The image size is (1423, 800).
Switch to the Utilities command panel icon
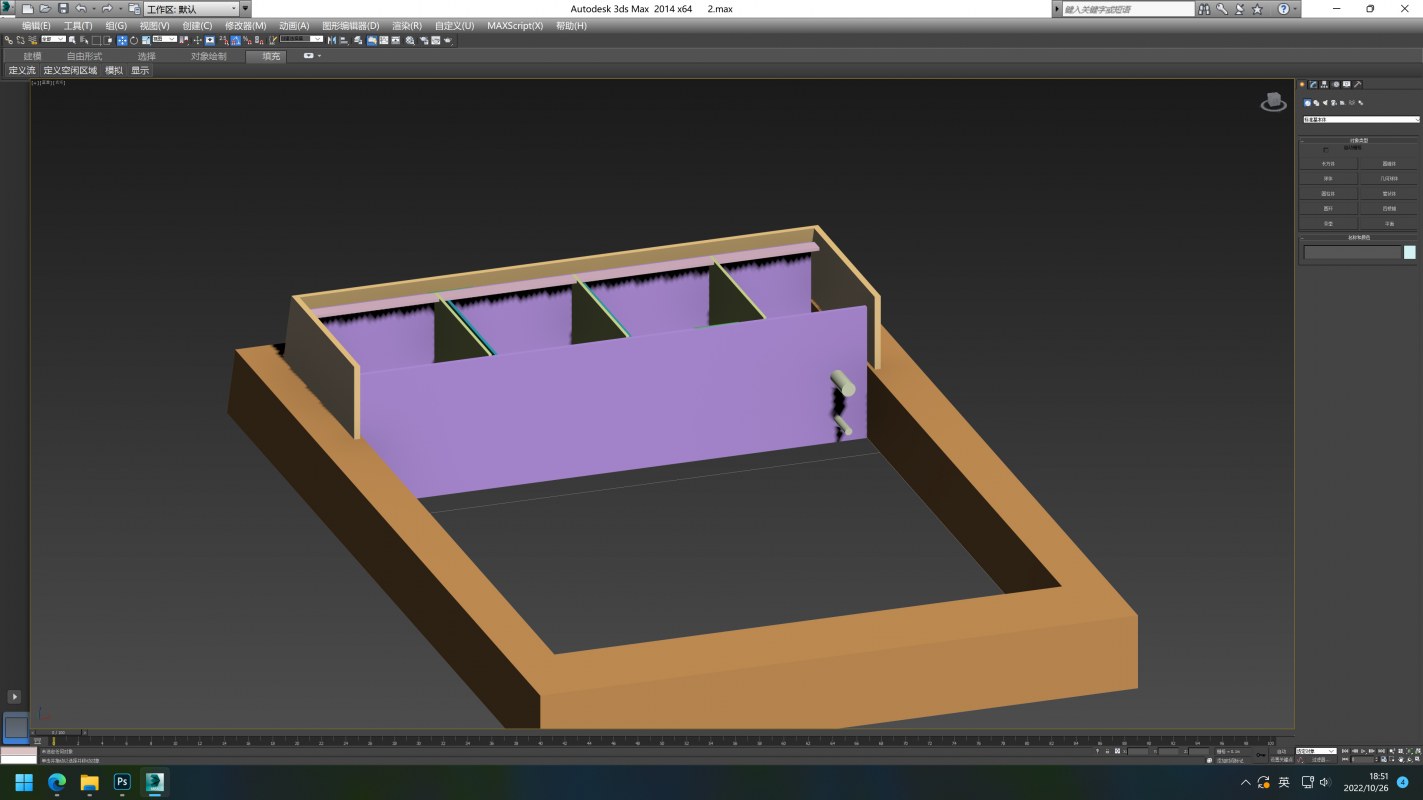(x=1357, y=84)
